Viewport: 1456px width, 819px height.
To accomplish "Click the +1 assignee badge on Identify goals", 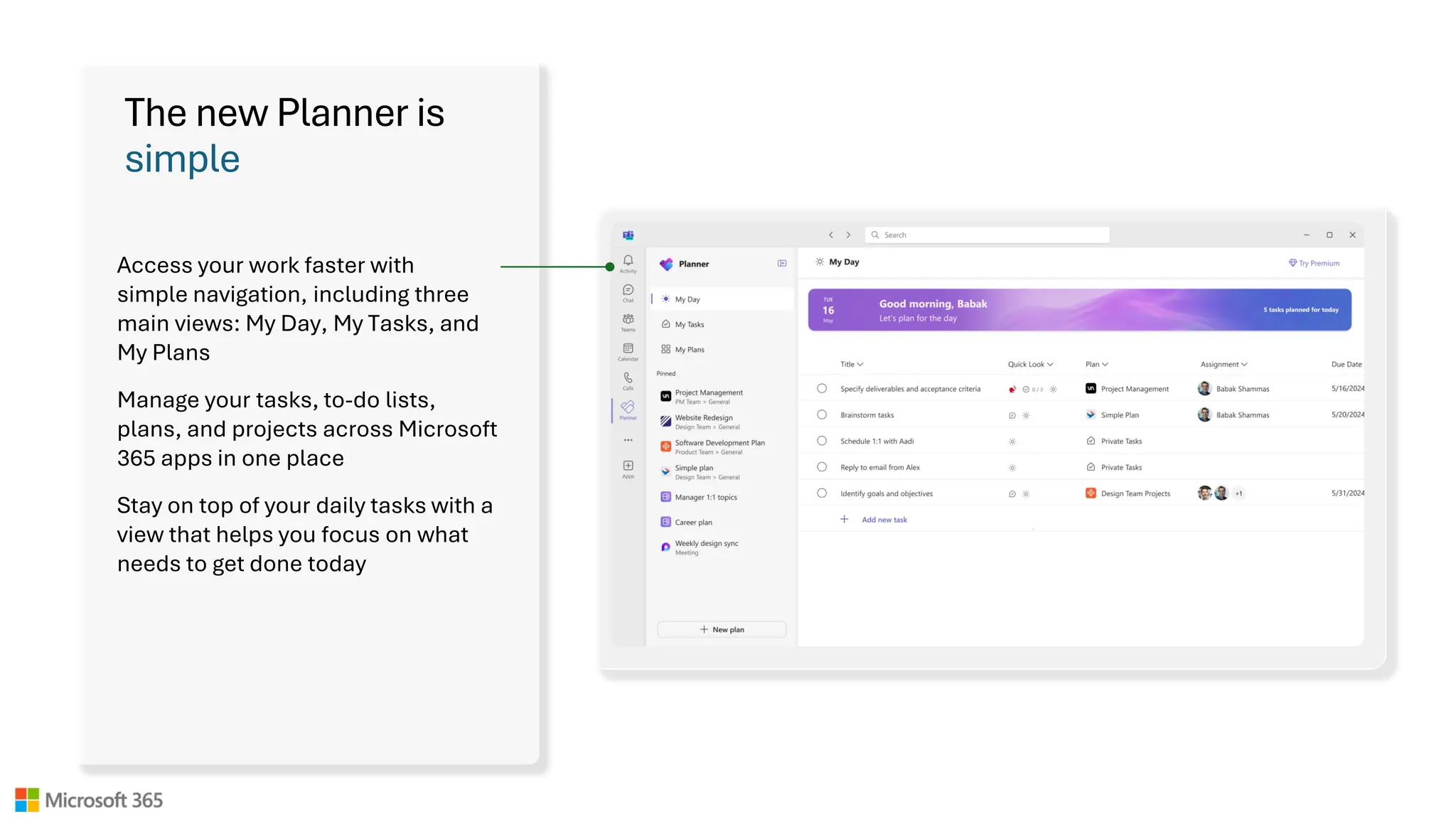I will (x=1239, y=493).
